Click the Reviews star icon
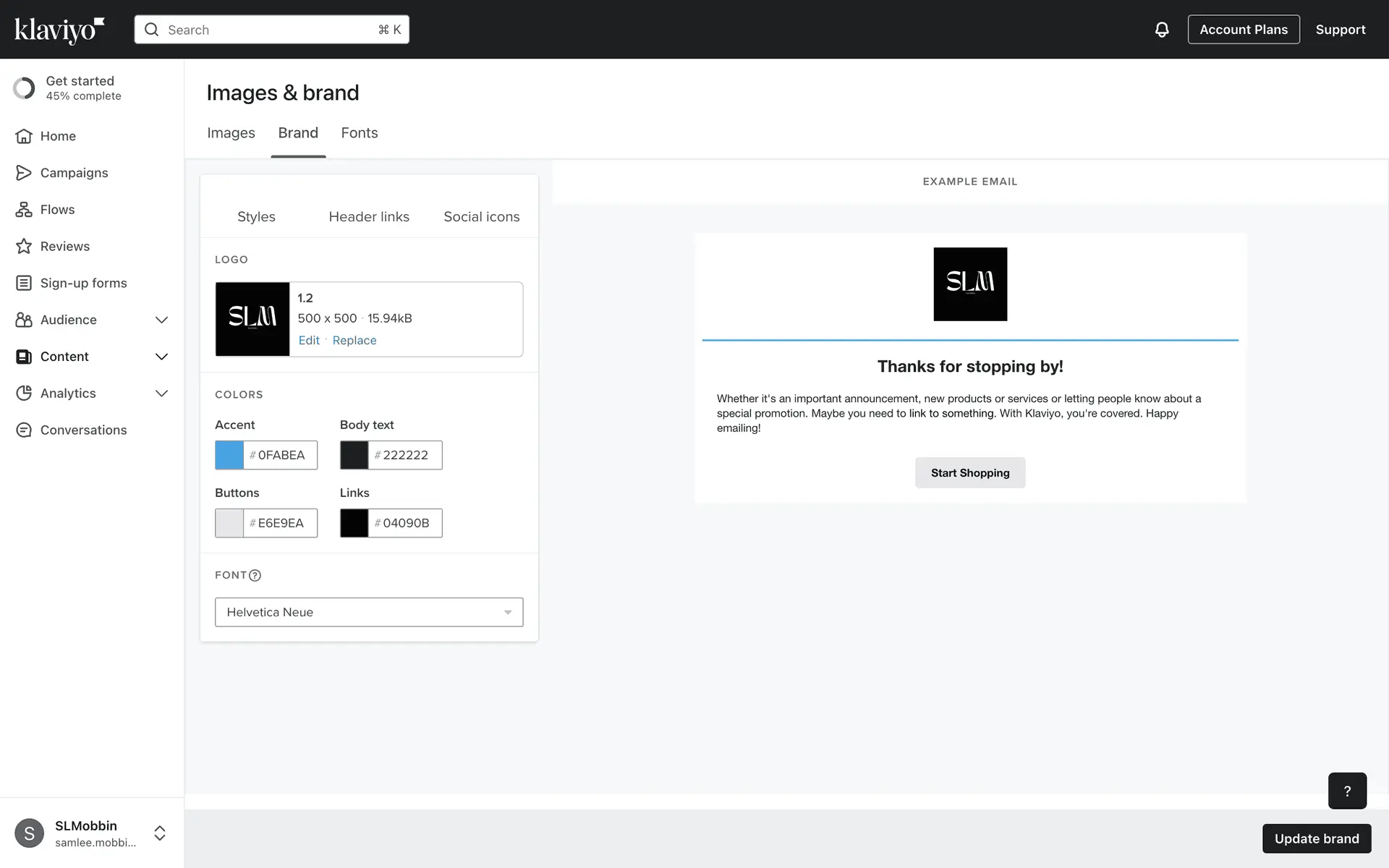 [24, 247]
